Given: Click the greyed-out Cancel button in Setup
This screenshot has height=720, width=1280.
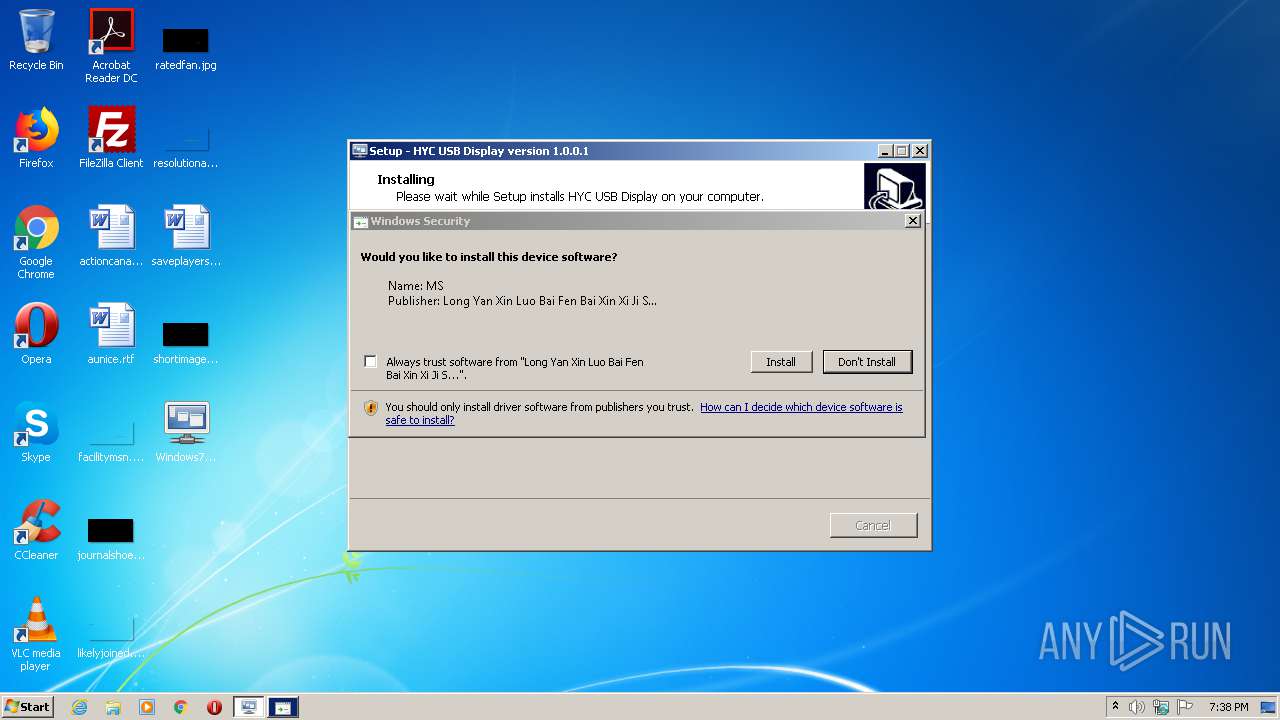Looking at the screenshot, I should [873, 525].
